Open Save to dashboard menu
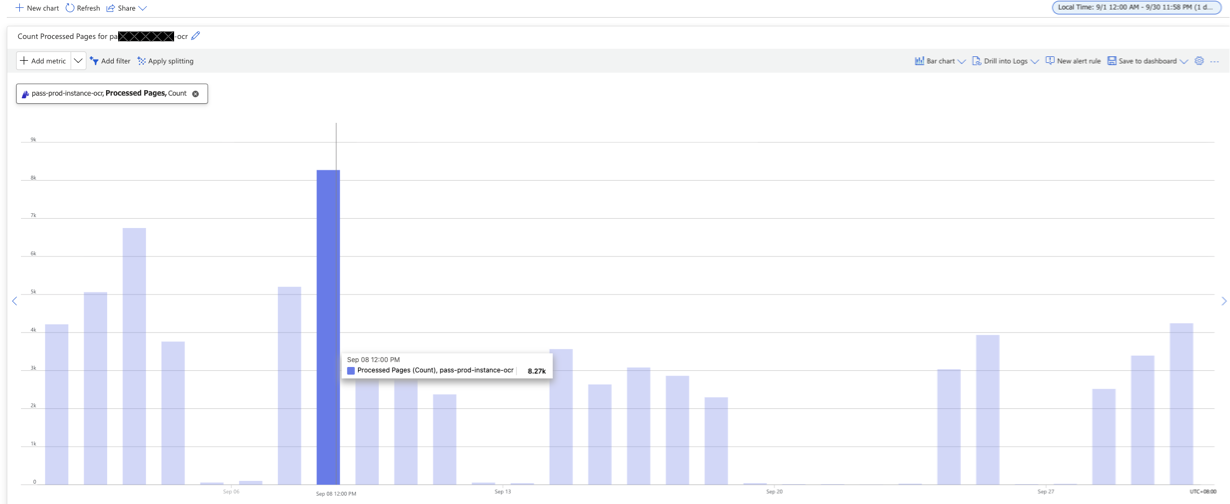This screenshot has height=504, width=1230. (x=1147, y=61)
